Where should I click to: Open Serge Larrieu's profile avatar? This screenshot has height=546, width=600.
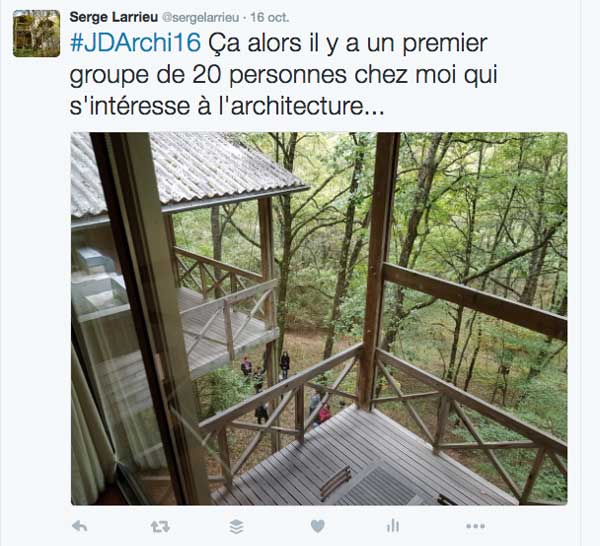coord(36,34)
